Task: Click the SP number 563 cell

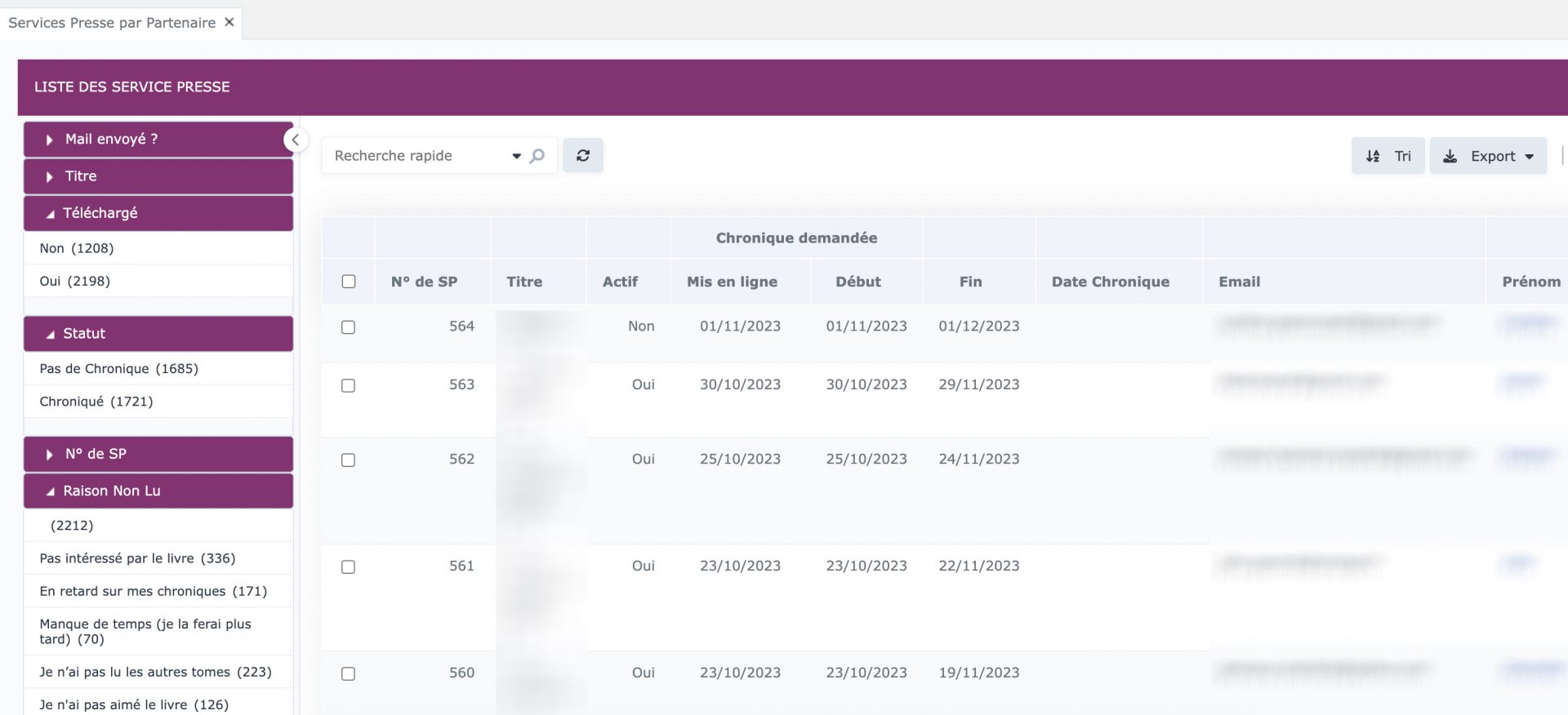Action: tap(461, 384)
